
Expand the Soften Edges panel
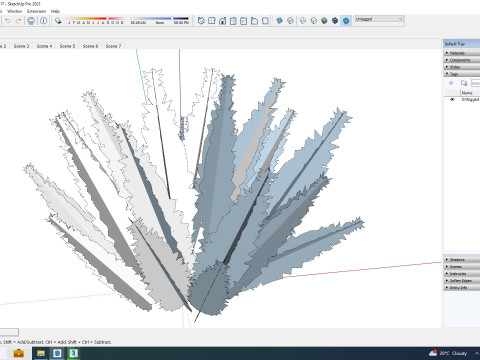(462, 280)
